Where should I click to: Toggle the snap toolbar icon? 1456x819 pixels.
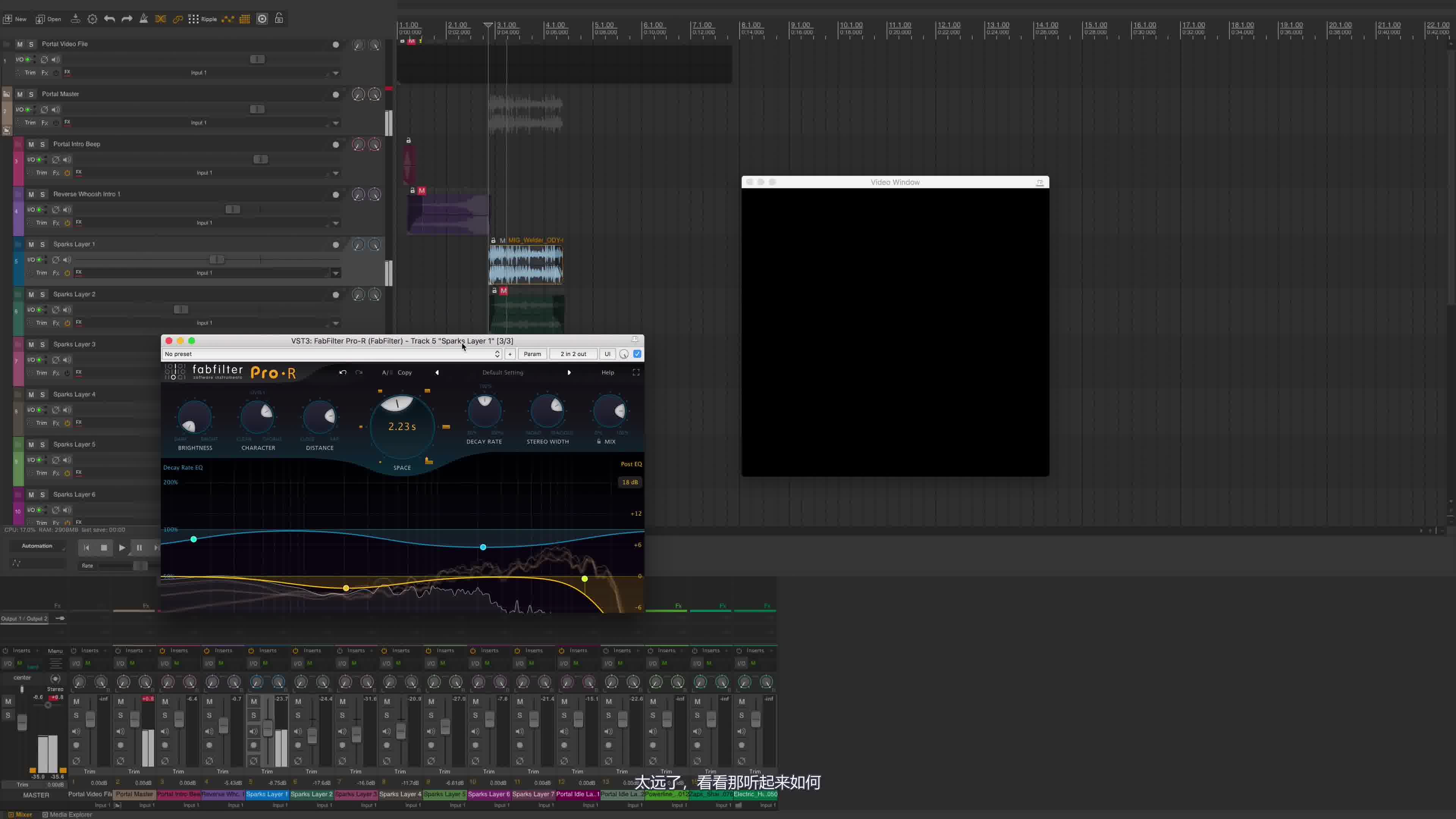tap(262, 19)
